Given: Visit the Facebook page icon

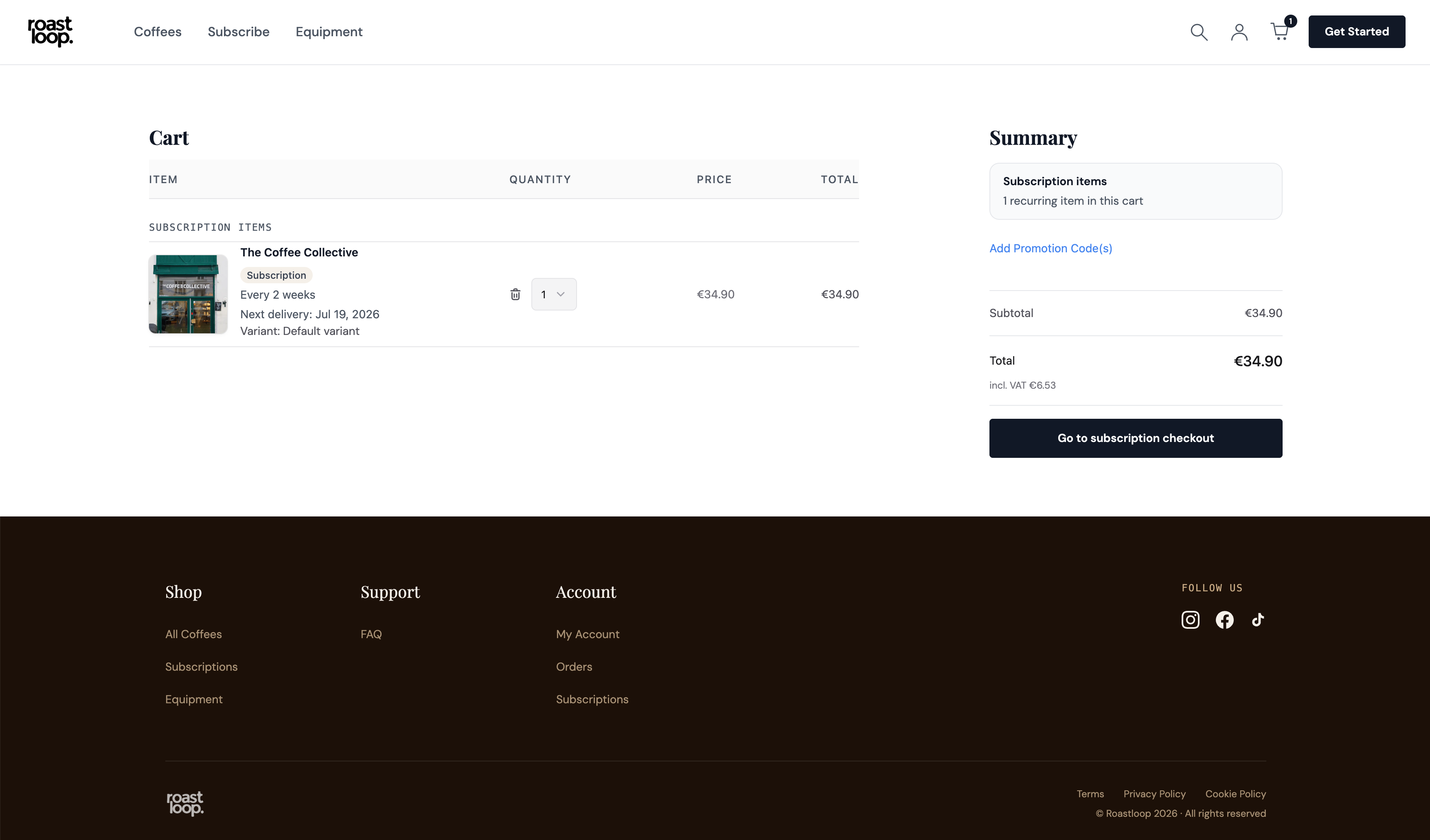Looking at the screenshot, I should click(1224, 620).
